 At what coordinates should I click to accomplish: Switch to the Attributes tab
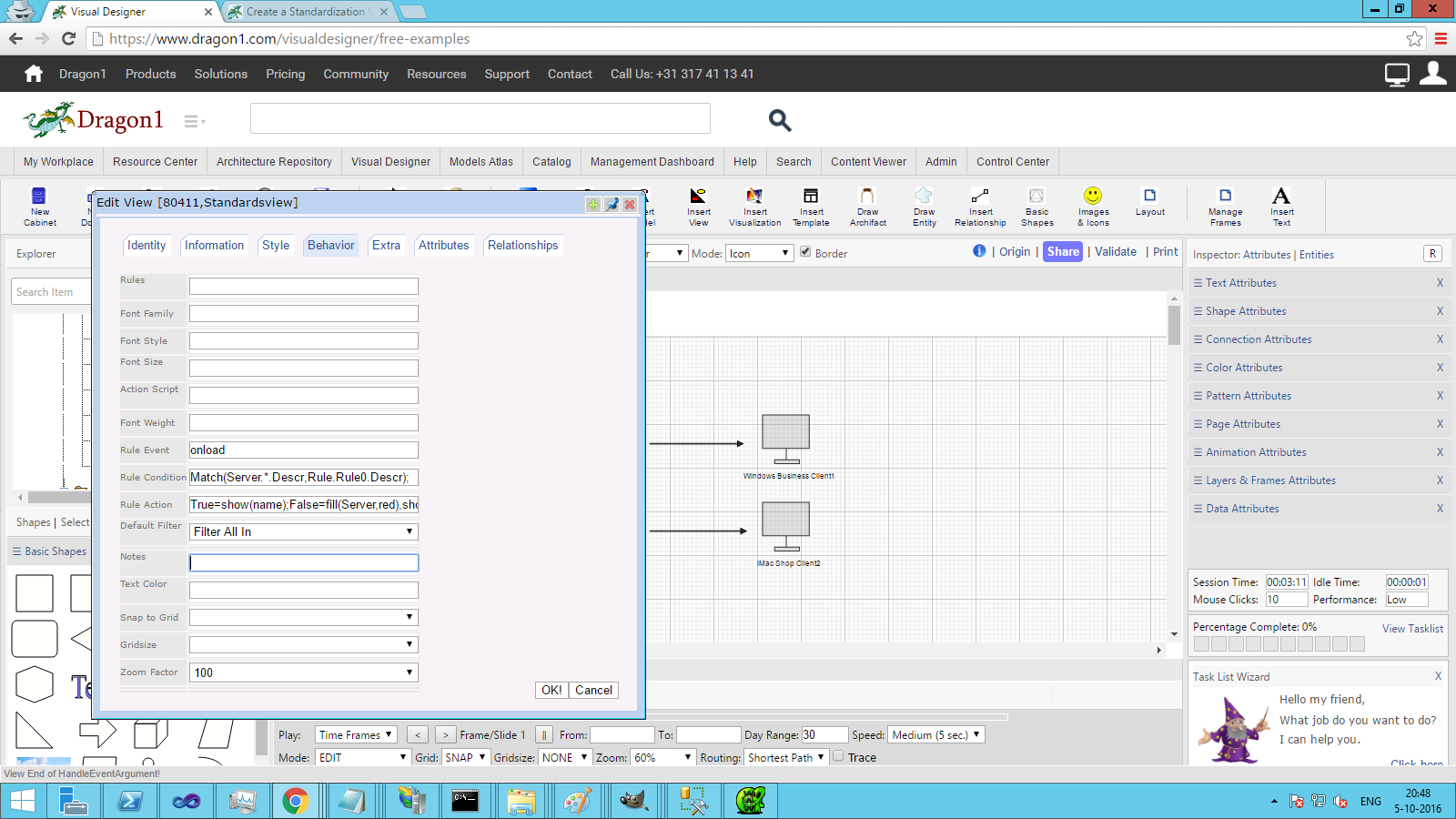[443, 246]
